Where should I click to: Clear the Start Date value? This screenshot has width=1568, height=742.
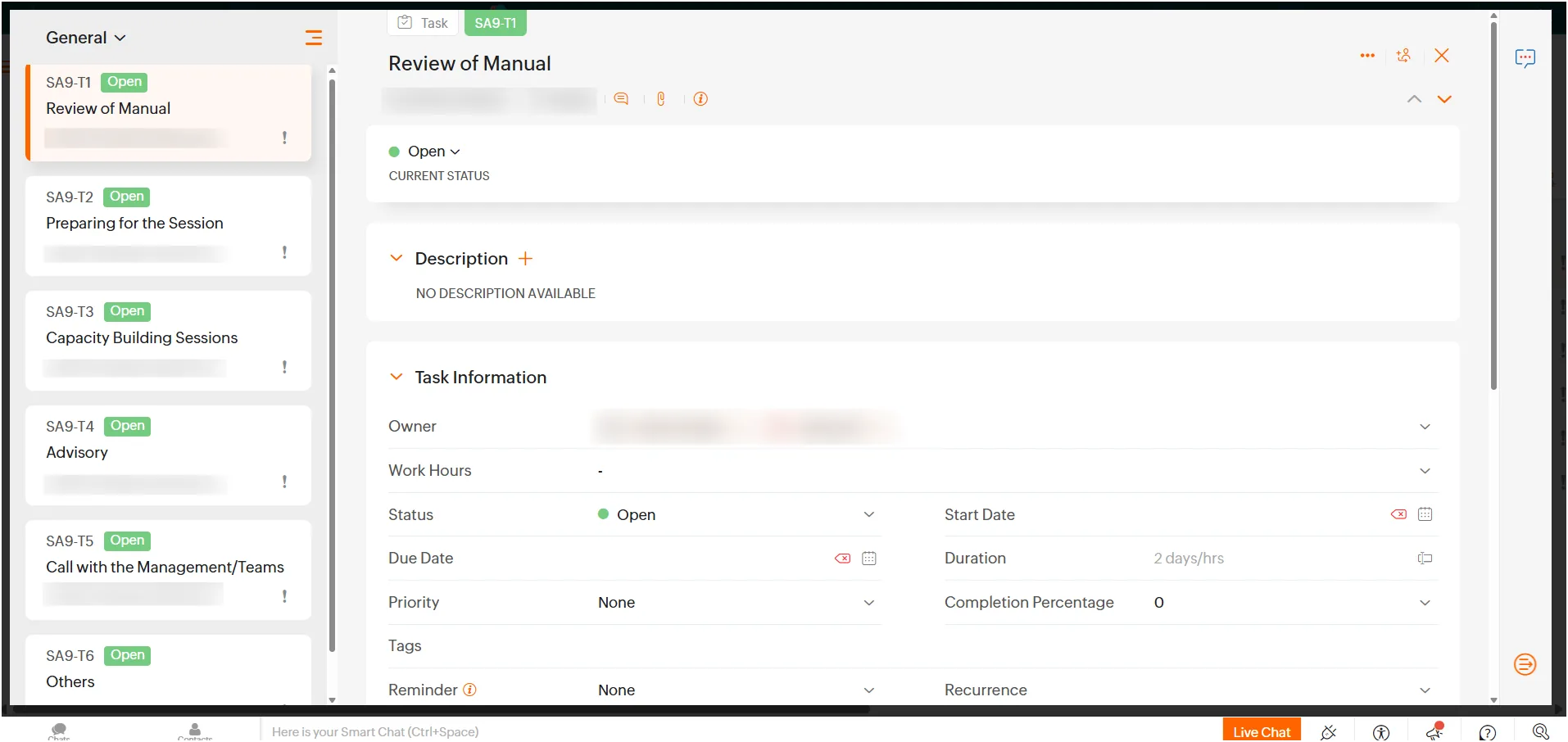pyautogui.click(x=1398, y=514)
